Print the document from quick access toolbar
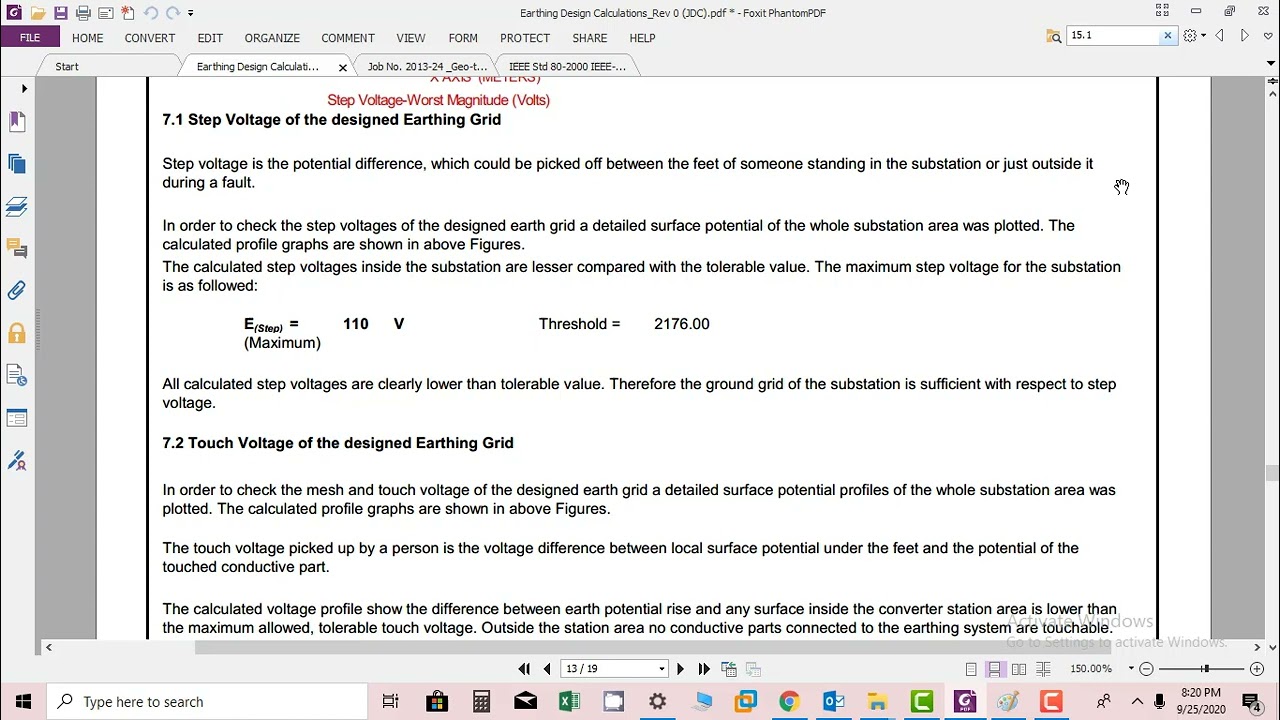The width and height of the screenshot is (1280, 720). point(83,13)
